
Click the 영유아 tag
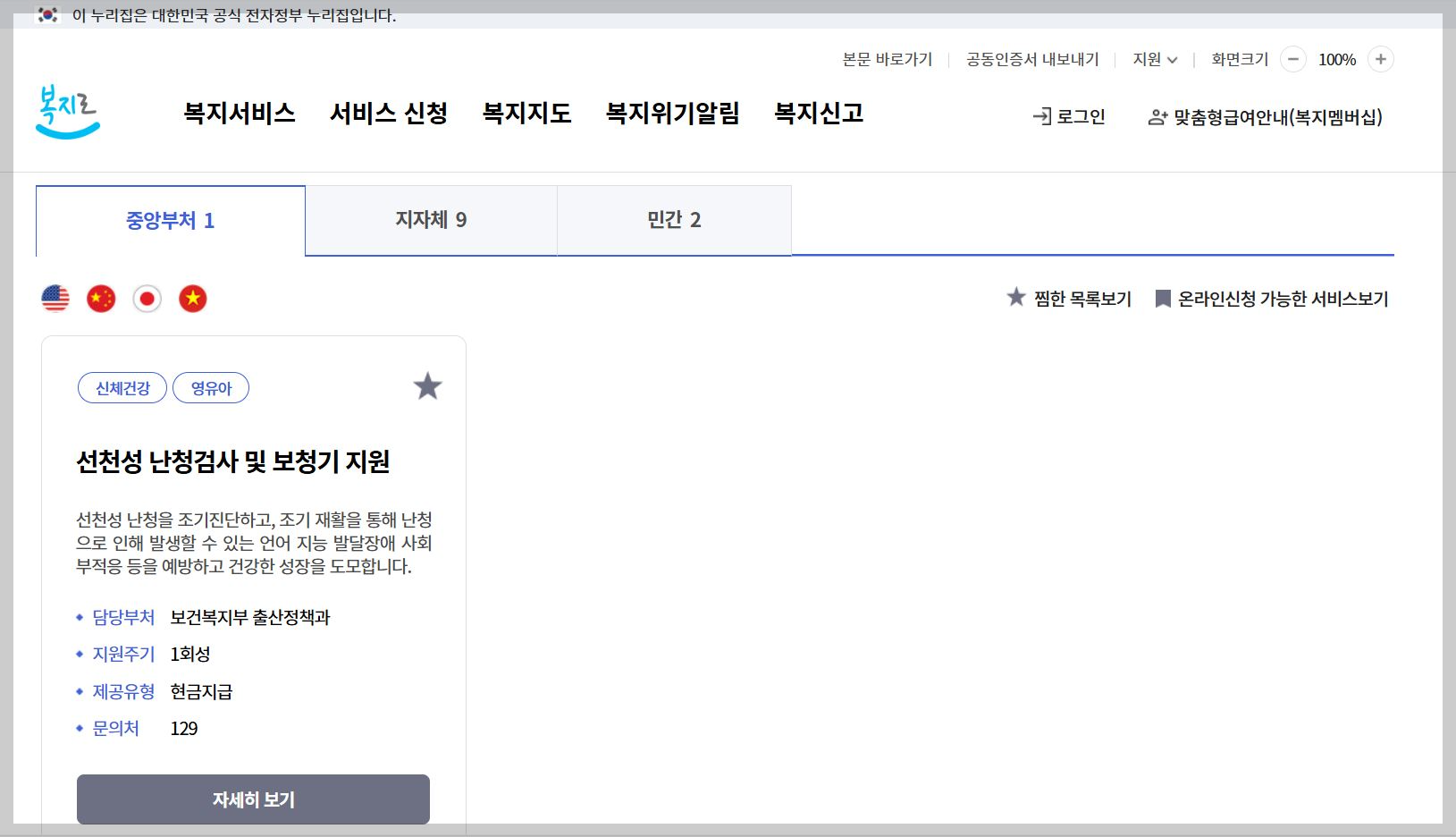click(x=211, y=388)
